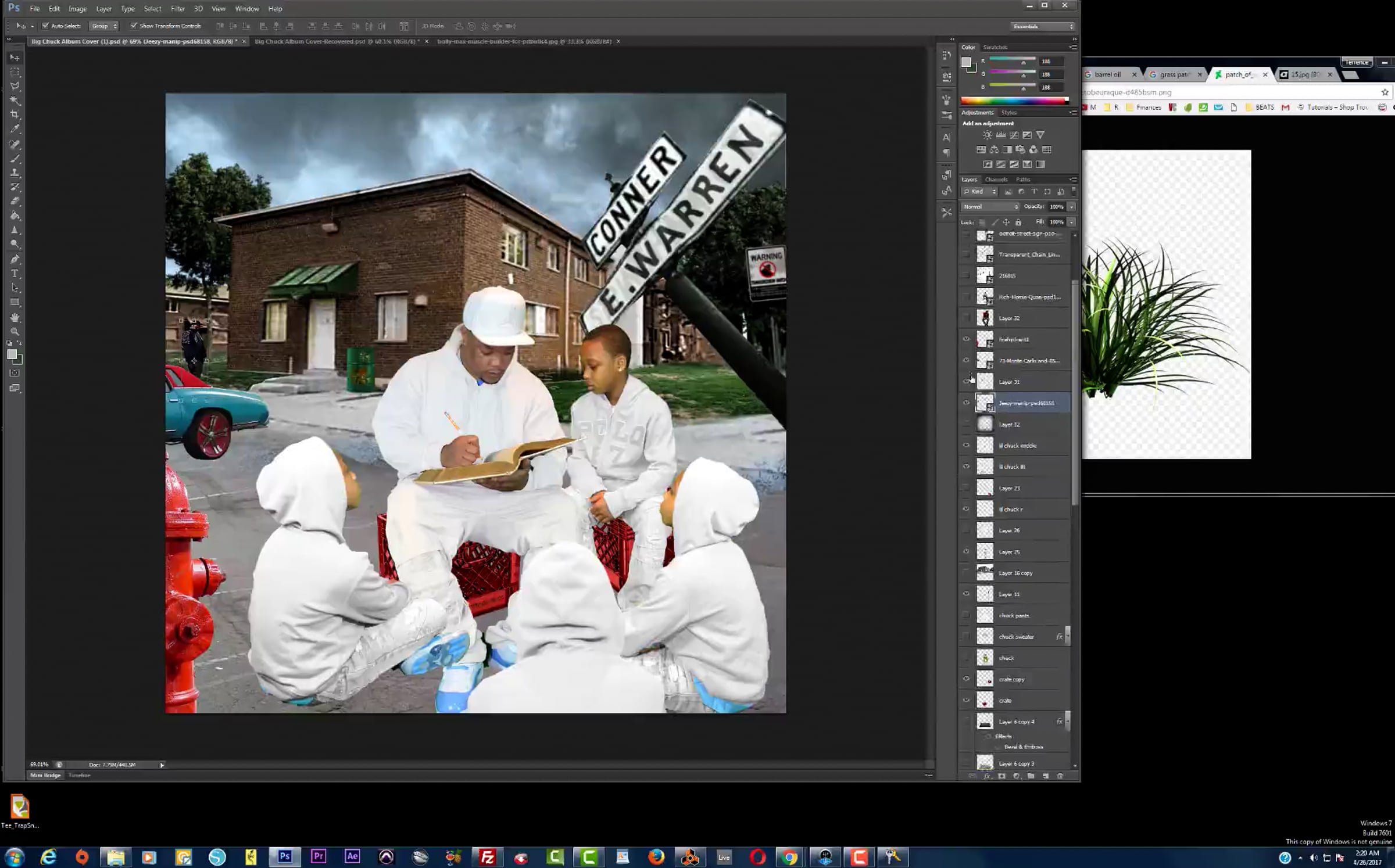Select the Horizontal Type tool
The width and height of the screenshot is (1395, 868).
pos(15,274)
